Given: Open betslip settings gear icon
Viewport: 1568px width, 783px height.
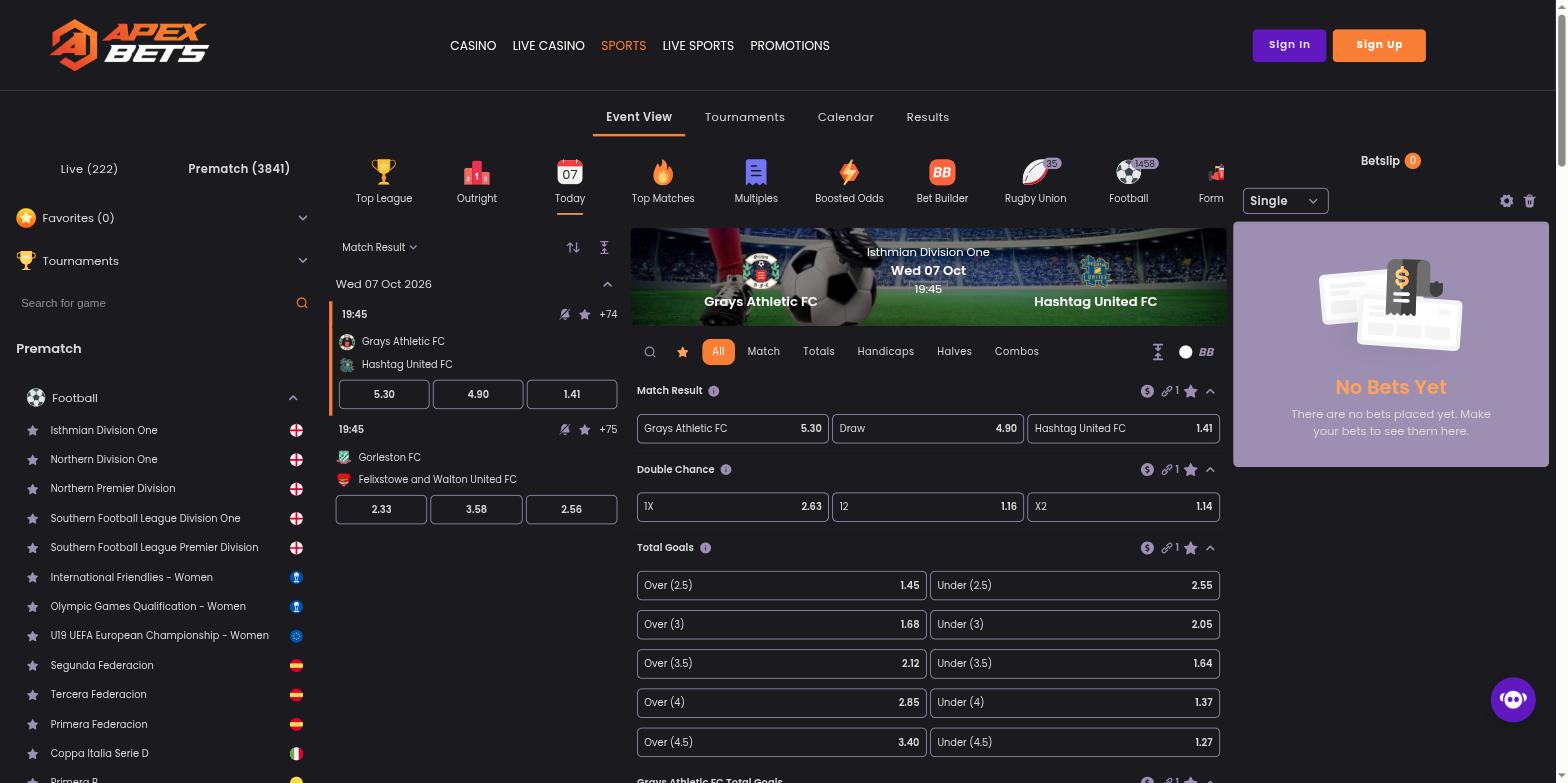Looking at the screenshot, I should (1507, 201).
